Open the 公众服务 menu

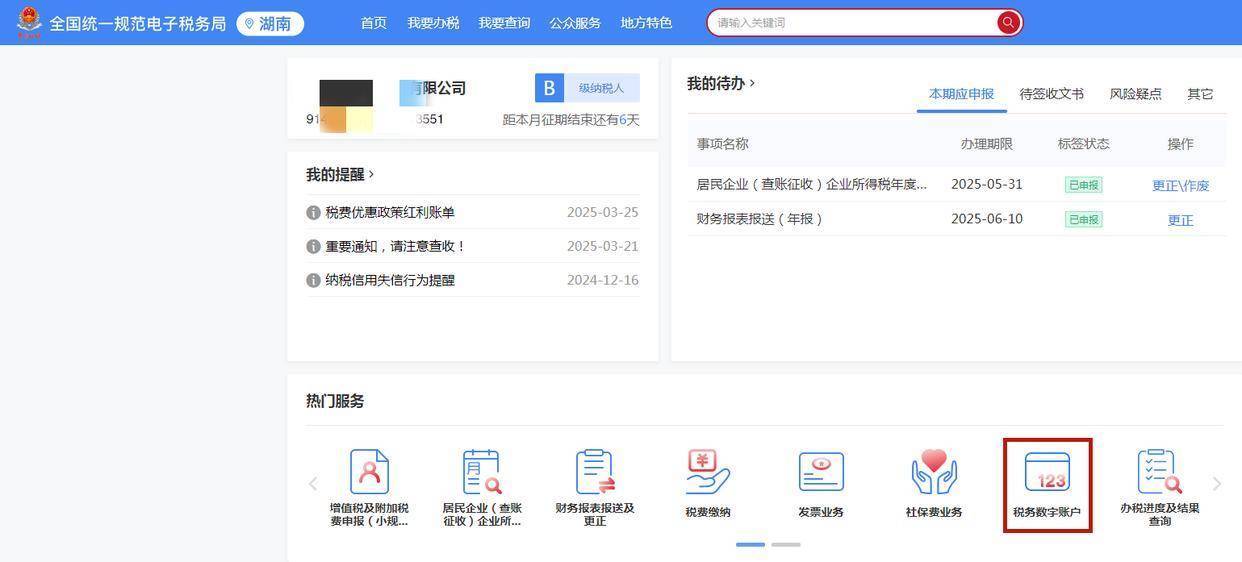click(575, 22)
